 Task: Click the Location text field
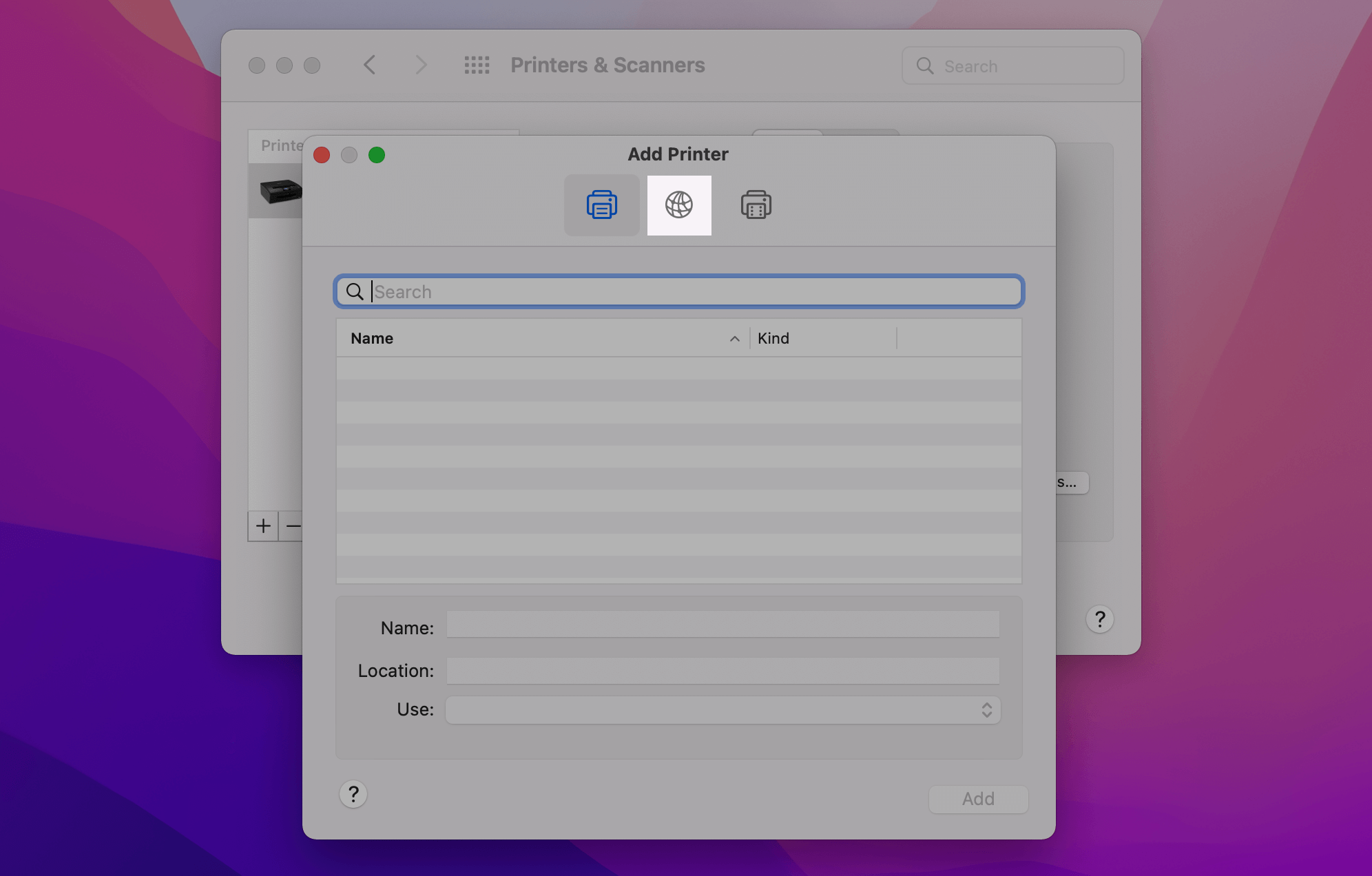[x=723, y=671]
